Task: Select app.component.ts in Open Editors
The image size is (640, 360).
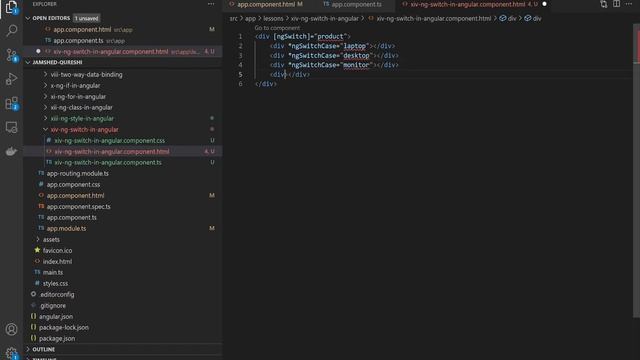Action: pos(78,41)
